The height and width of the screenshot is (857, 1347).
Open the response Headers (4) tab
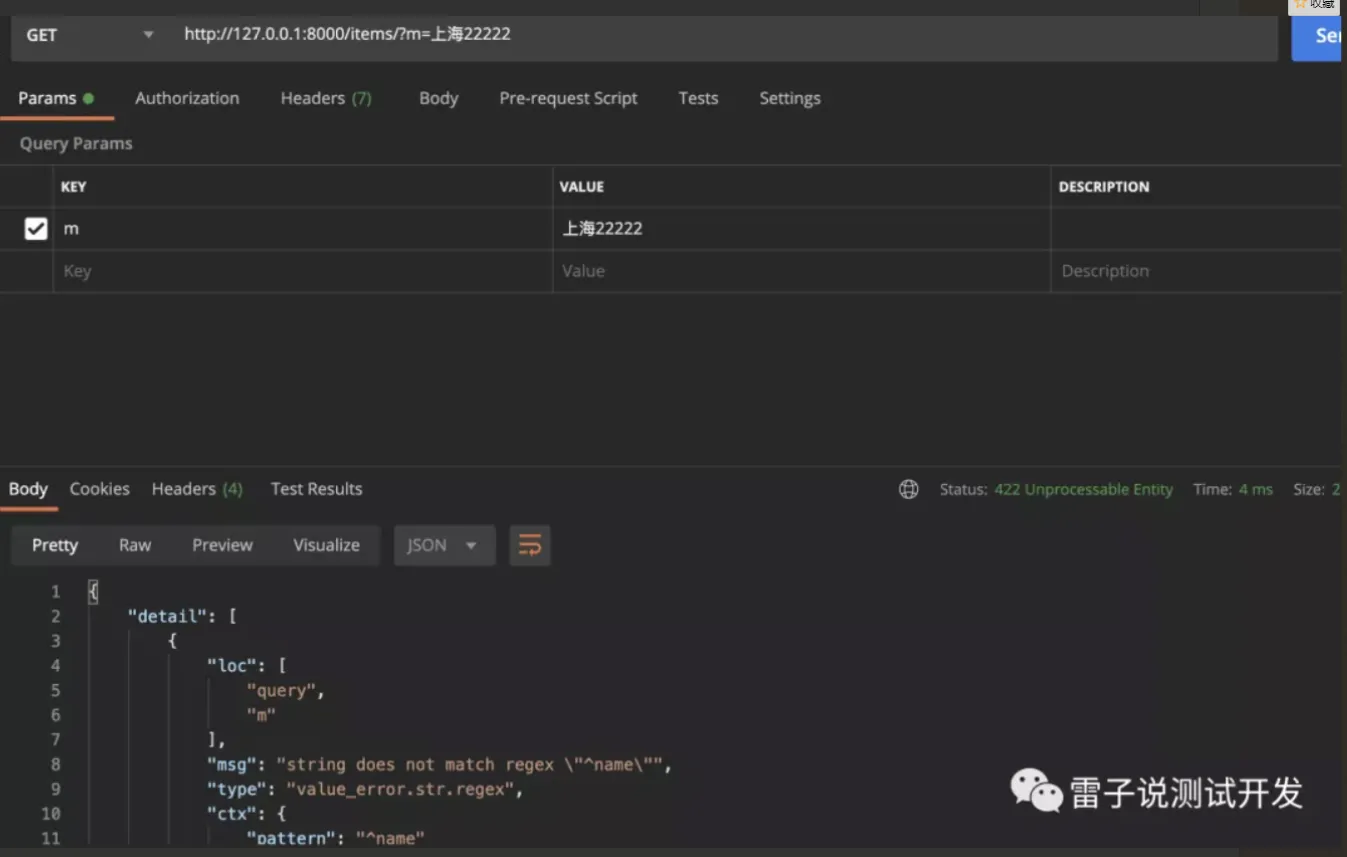click(x=197, y=489)
